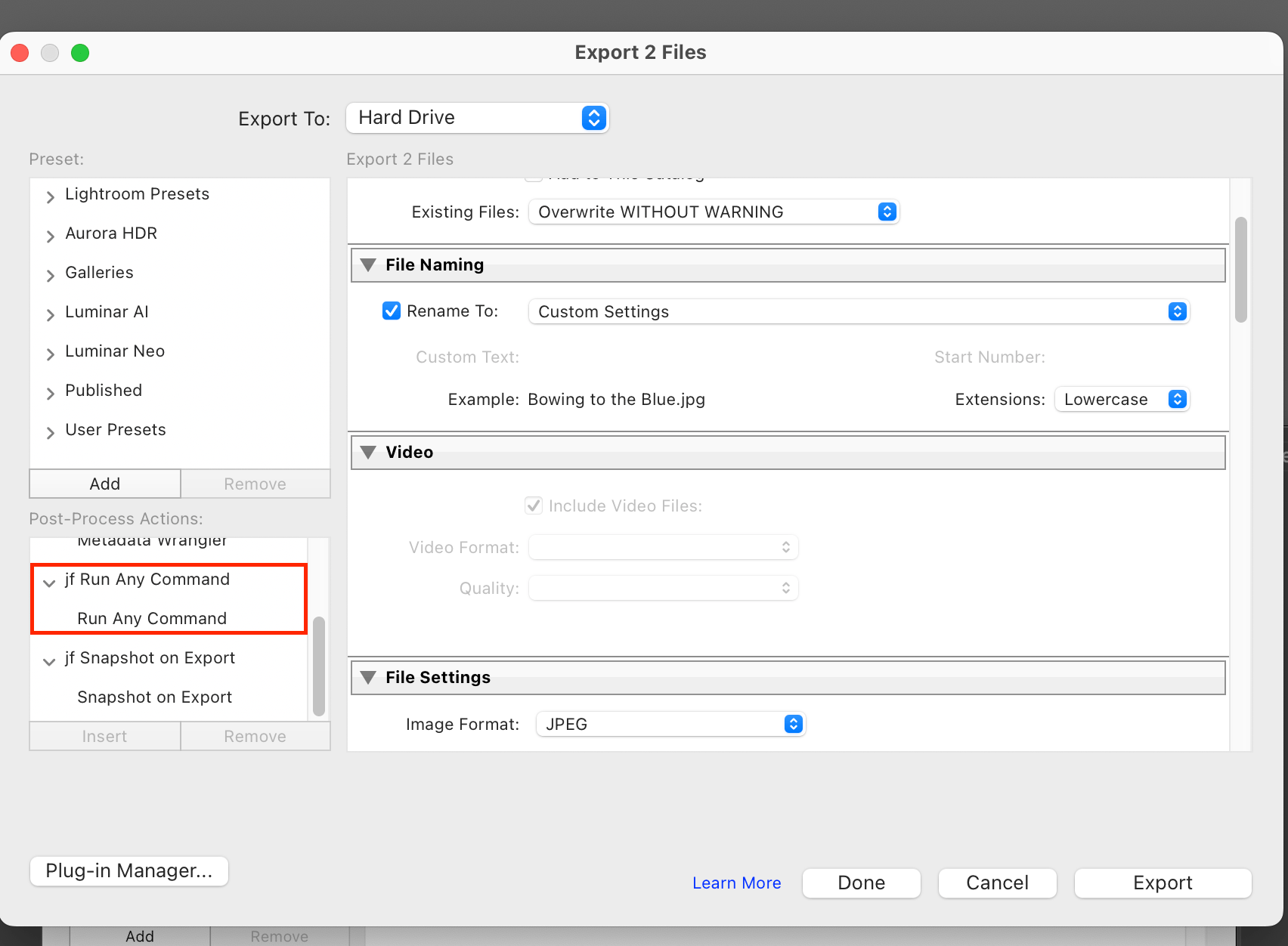Open the Export To Hard Drive dropdown
This screenshot has width=1288, height=946.
coord(477,118)
